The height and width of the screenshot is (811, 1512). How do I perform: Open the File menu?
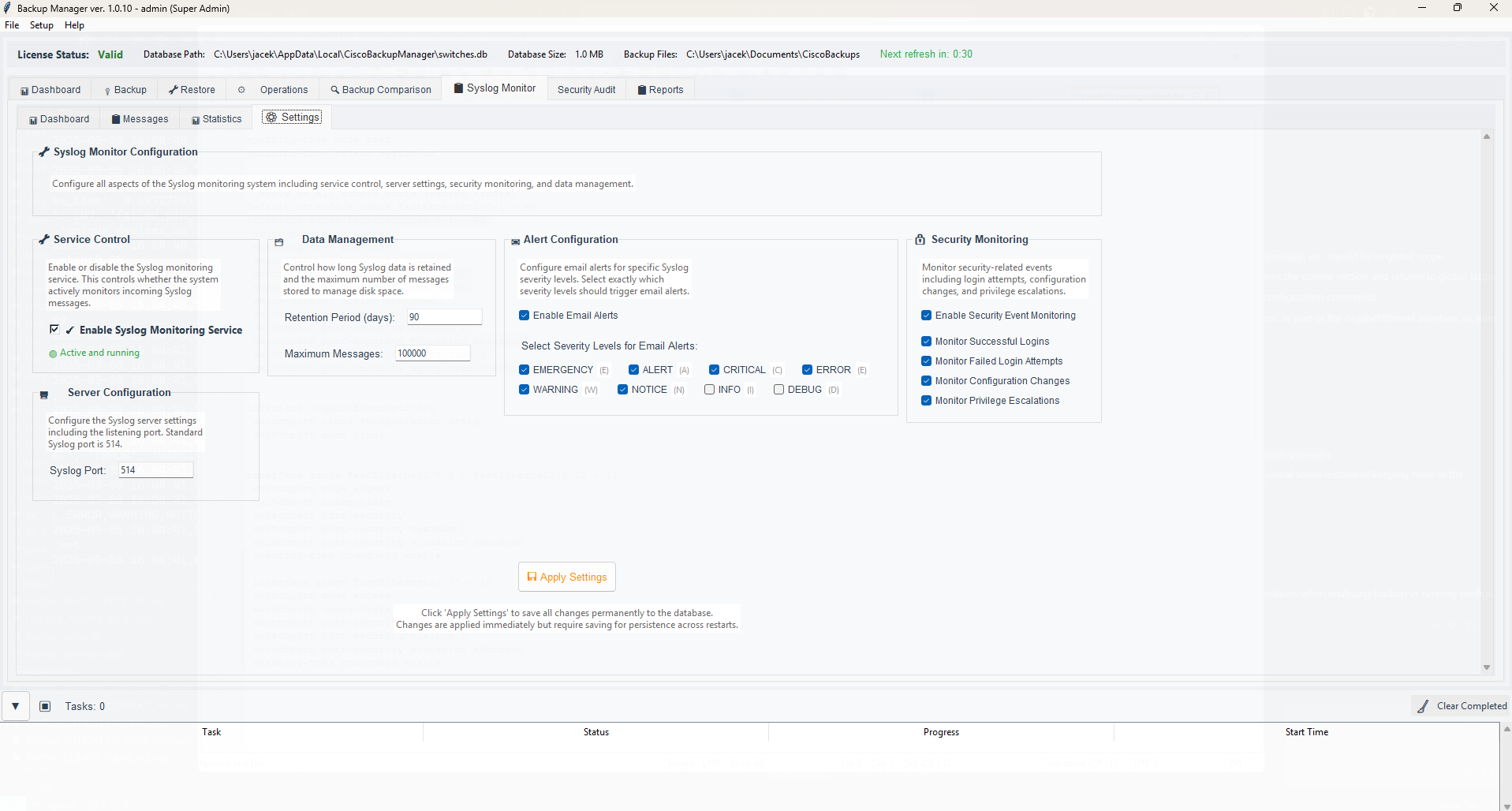click(12, 25)
